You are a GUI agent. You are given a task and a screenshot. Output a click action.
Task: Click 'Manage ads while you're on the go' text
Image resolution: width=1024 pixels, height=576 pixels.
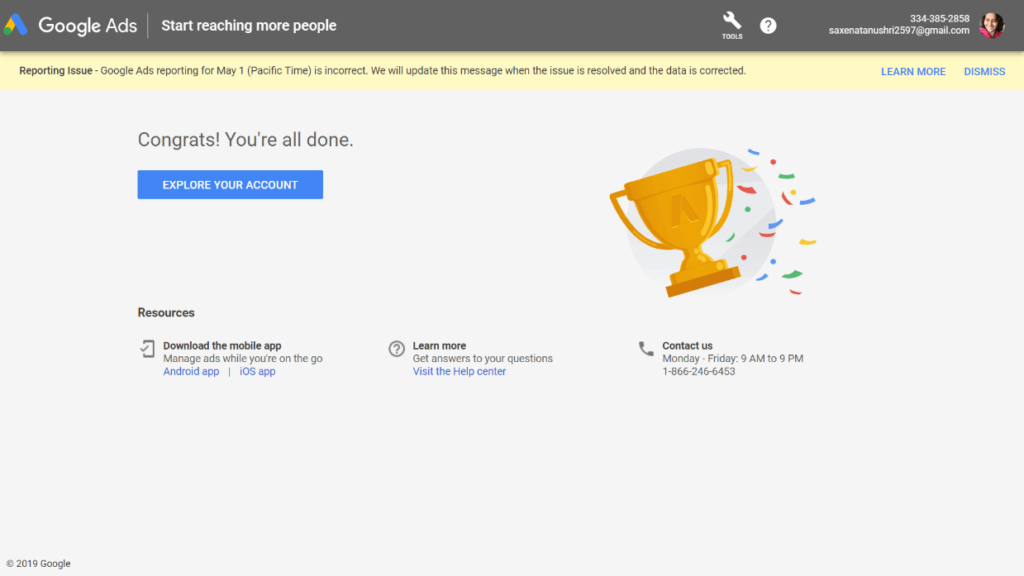(x=243, y=359)
